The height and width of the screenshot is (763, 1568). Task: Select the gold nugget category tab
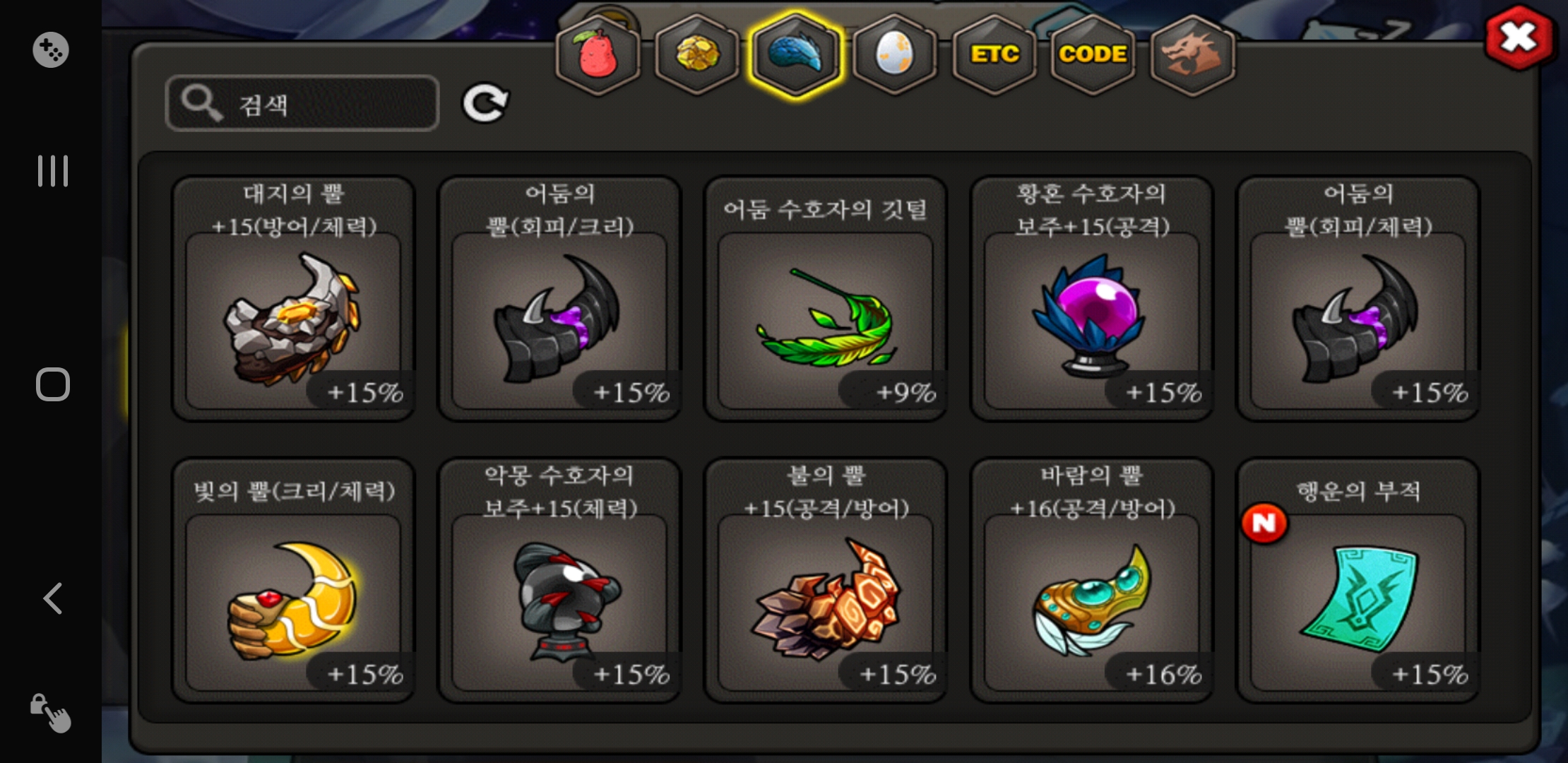(x=697, y=54)
